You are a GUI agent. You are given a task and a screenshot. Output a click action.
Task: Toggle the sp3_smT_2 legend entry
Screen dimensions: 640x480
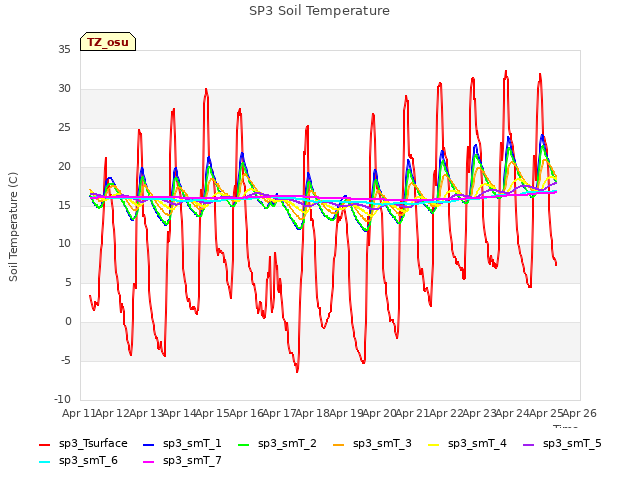[277, 444]
